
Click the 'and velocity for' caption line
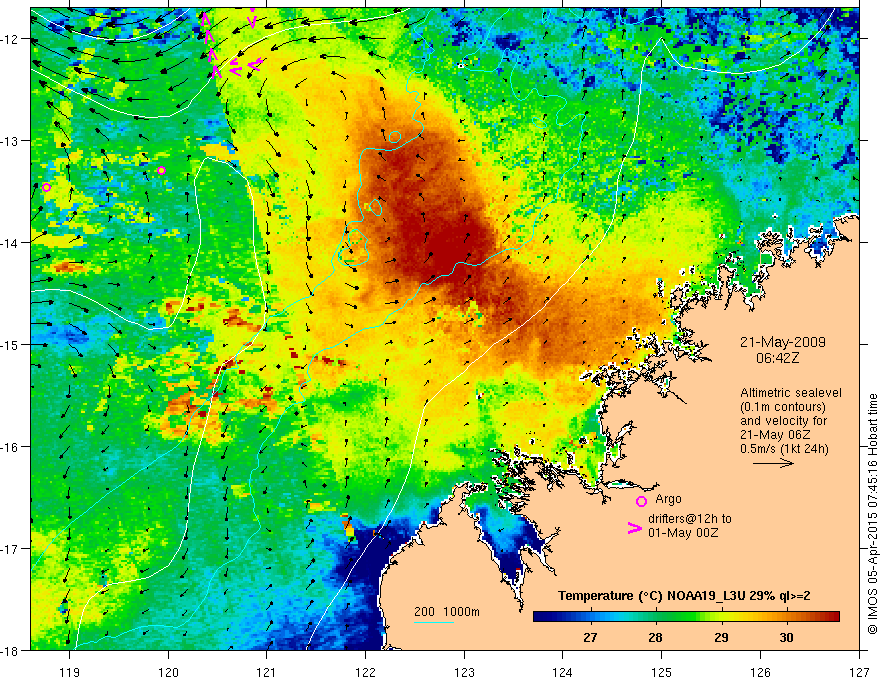point(783,421)
